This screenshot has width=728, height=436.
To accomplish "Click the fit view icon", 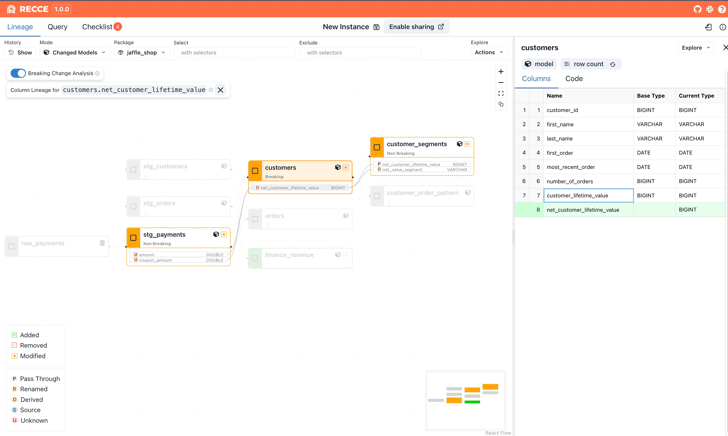I will pos(500,93).
